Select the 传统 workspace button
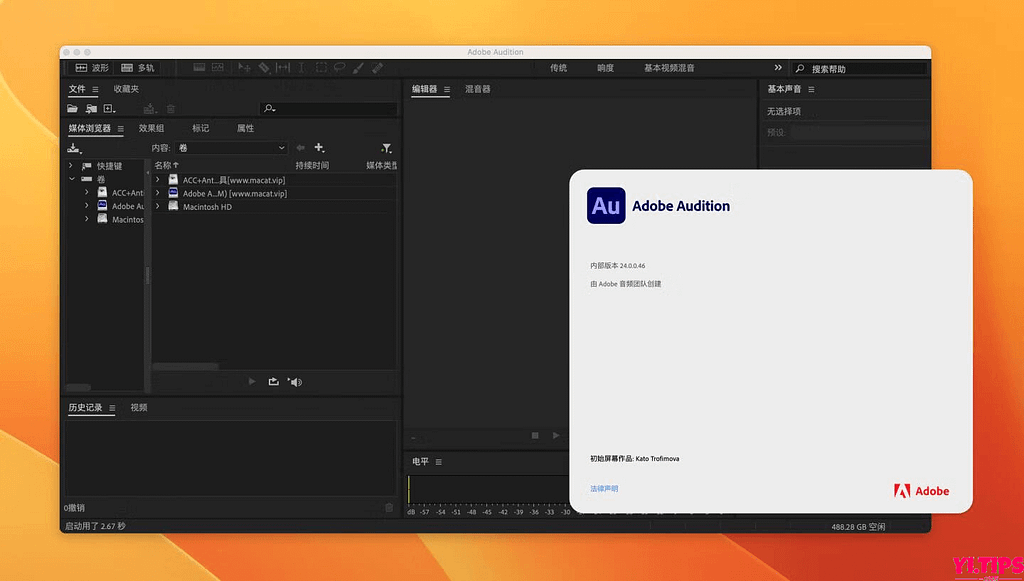The height and width of the screenshot is (581, 1024). tap(558, 68)
